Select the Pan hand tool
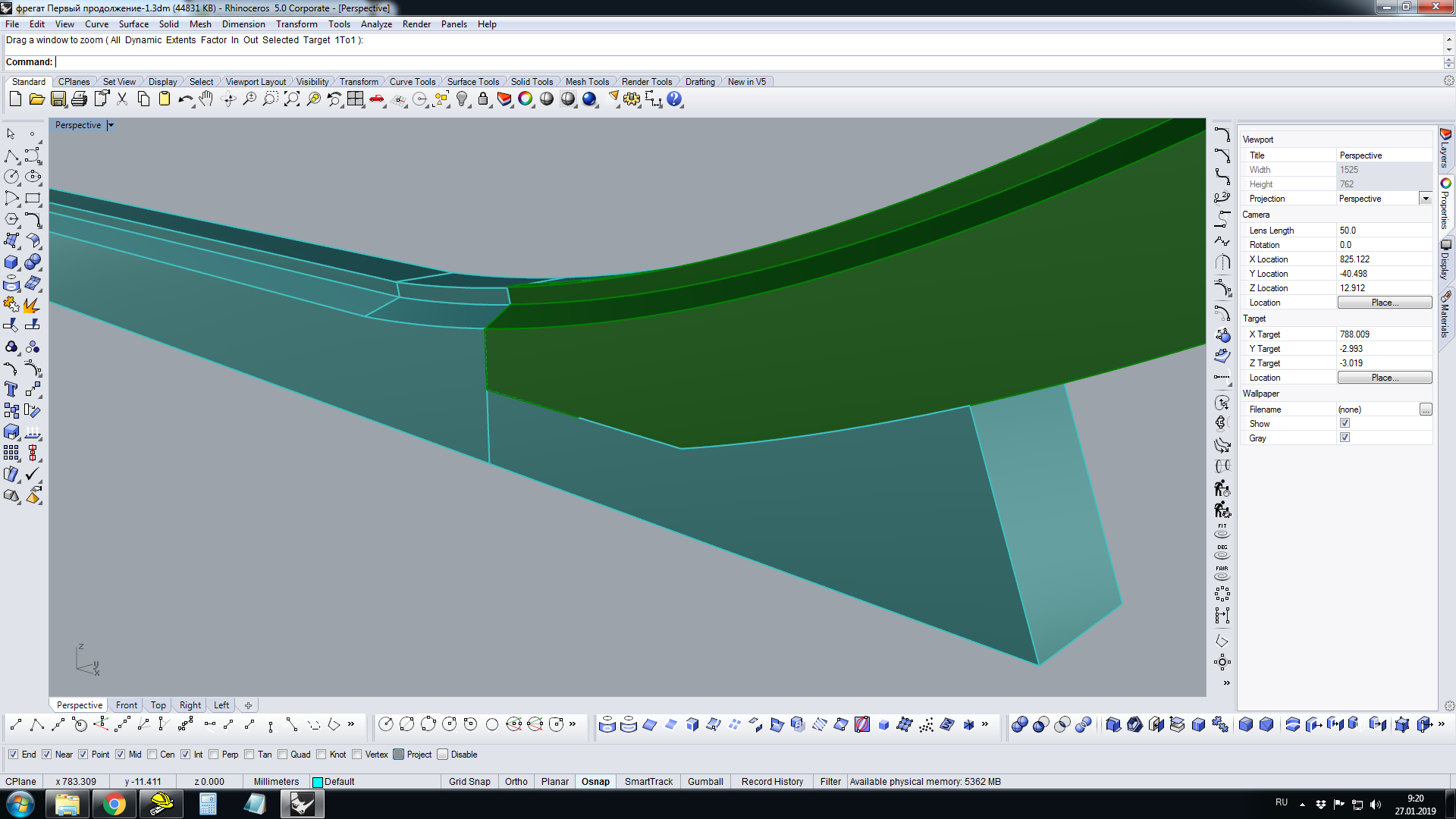This screenshot has width=1456, height=819. (x=206, y=99)
